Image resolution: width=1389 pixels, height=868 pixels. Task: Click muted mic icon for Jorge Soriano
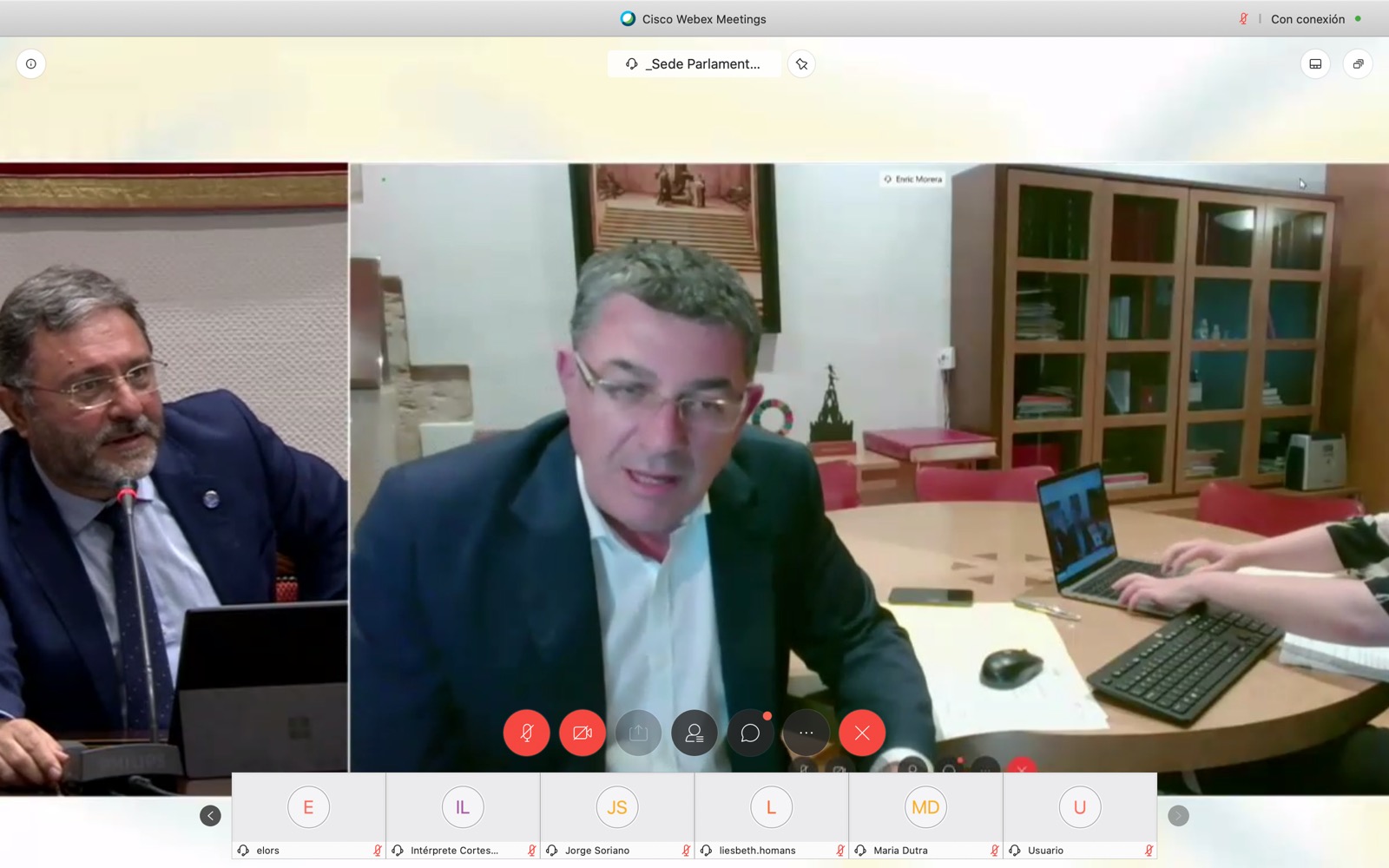686,851
